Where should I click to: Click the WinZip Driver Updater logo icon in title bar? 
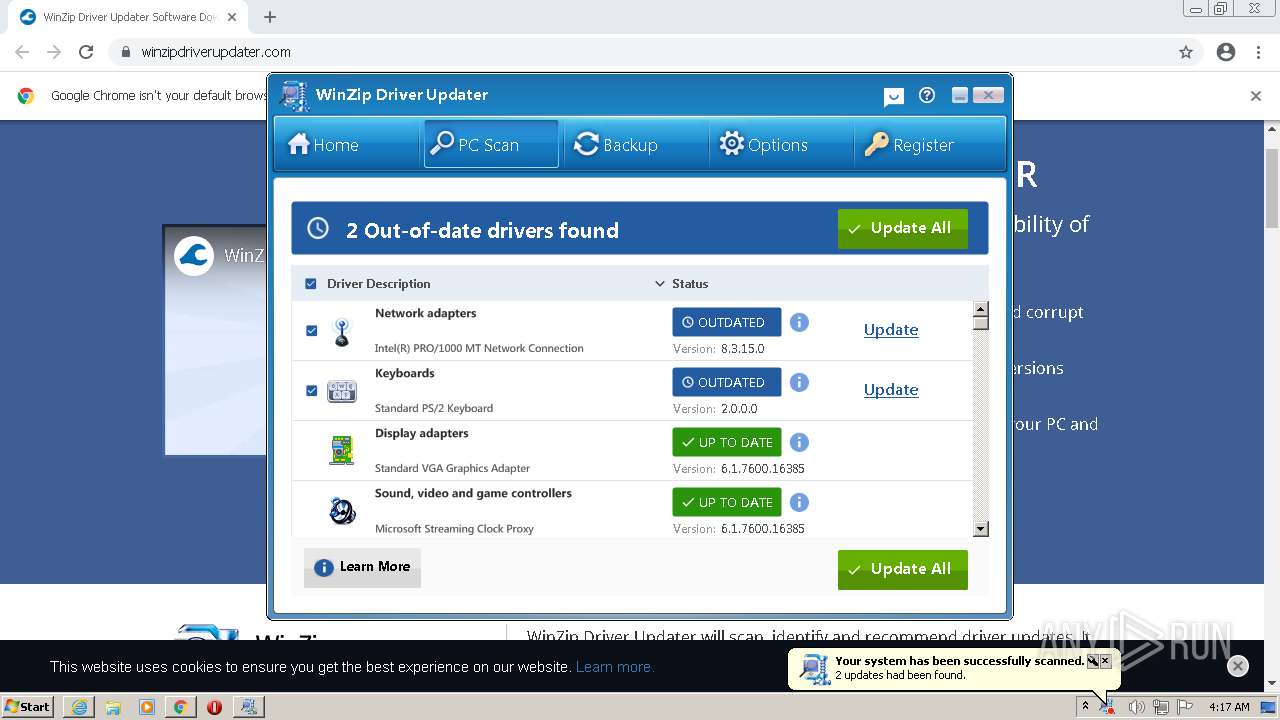[294, 96]
